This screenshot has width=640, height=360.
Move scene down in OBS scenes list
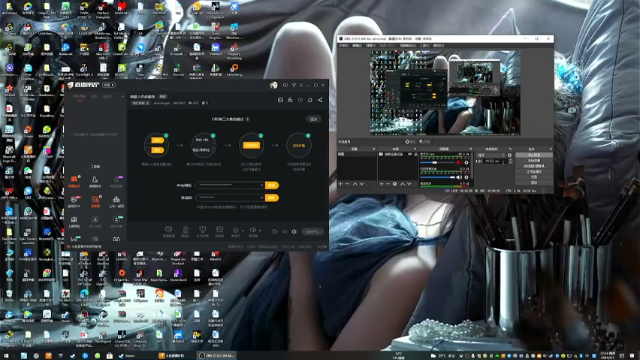coord(362,184)
